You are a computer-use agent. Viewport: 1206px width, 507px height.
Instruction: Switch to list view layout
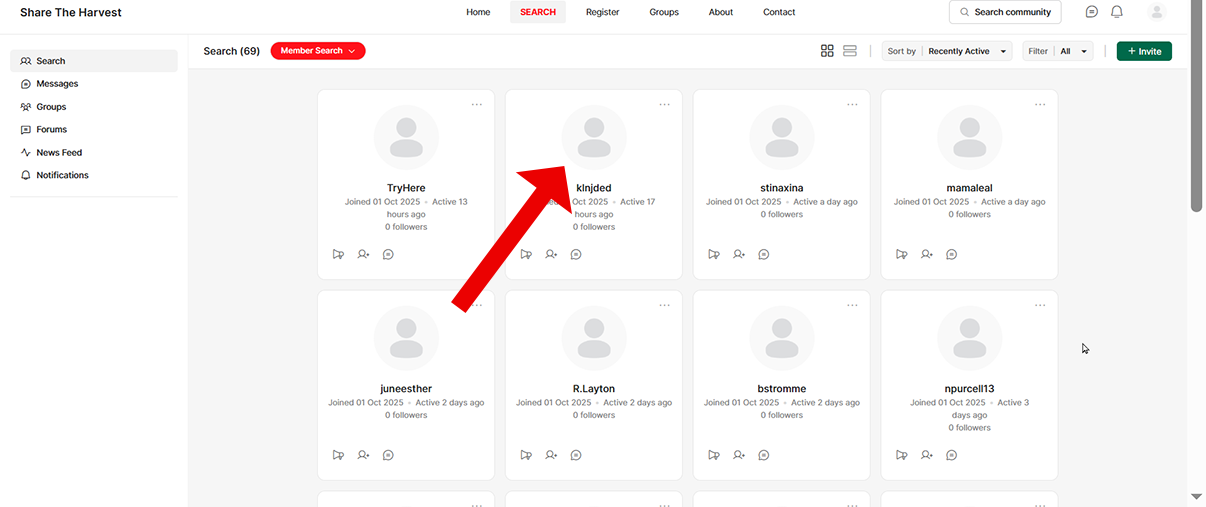(850, 51)
